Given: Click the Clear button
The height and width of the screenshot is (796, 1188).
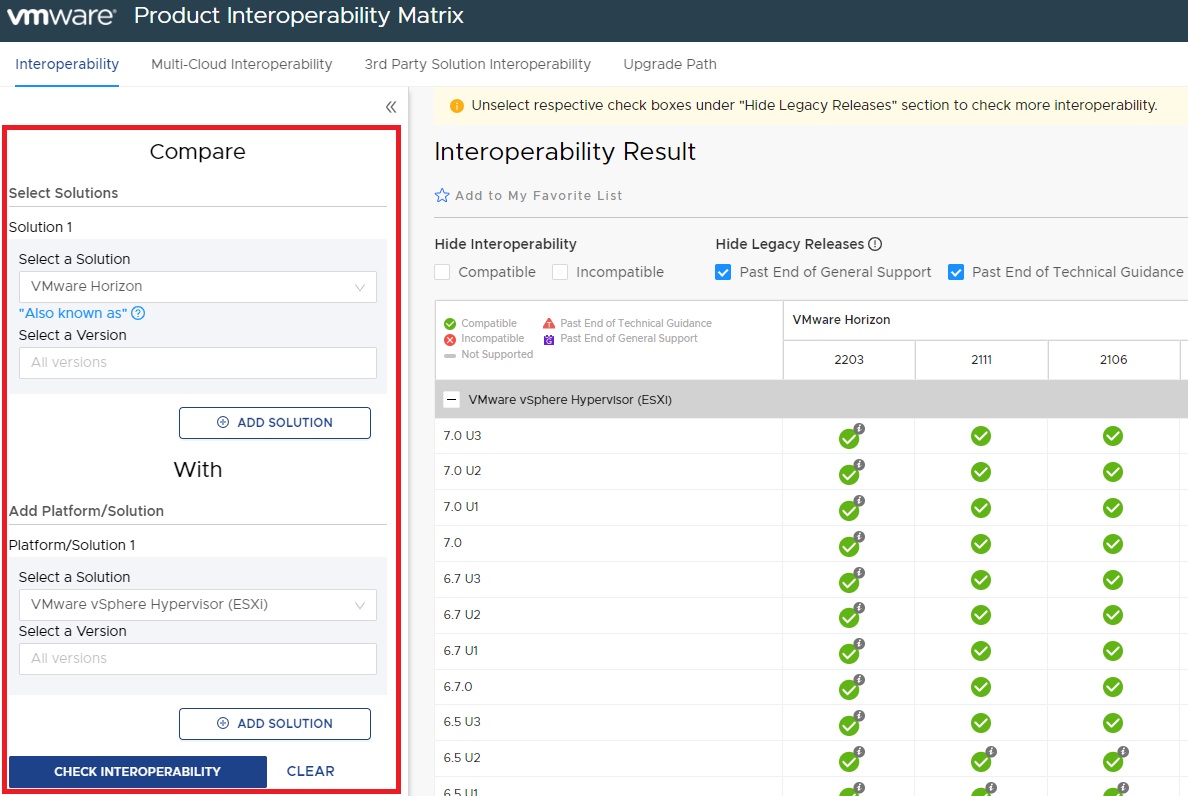Looking at the screenshot, I should [310, 771].
